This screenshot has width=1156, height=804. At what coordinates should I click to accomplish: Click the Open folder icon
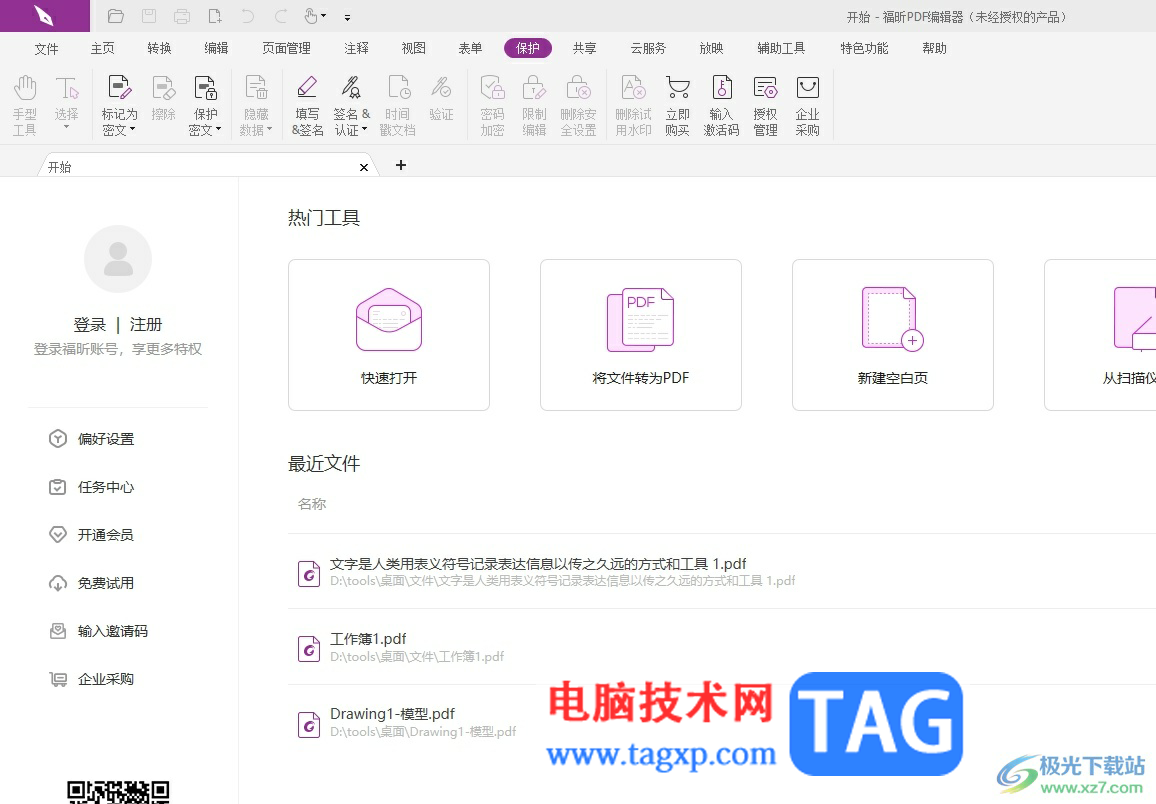click(x=116, y=16)
